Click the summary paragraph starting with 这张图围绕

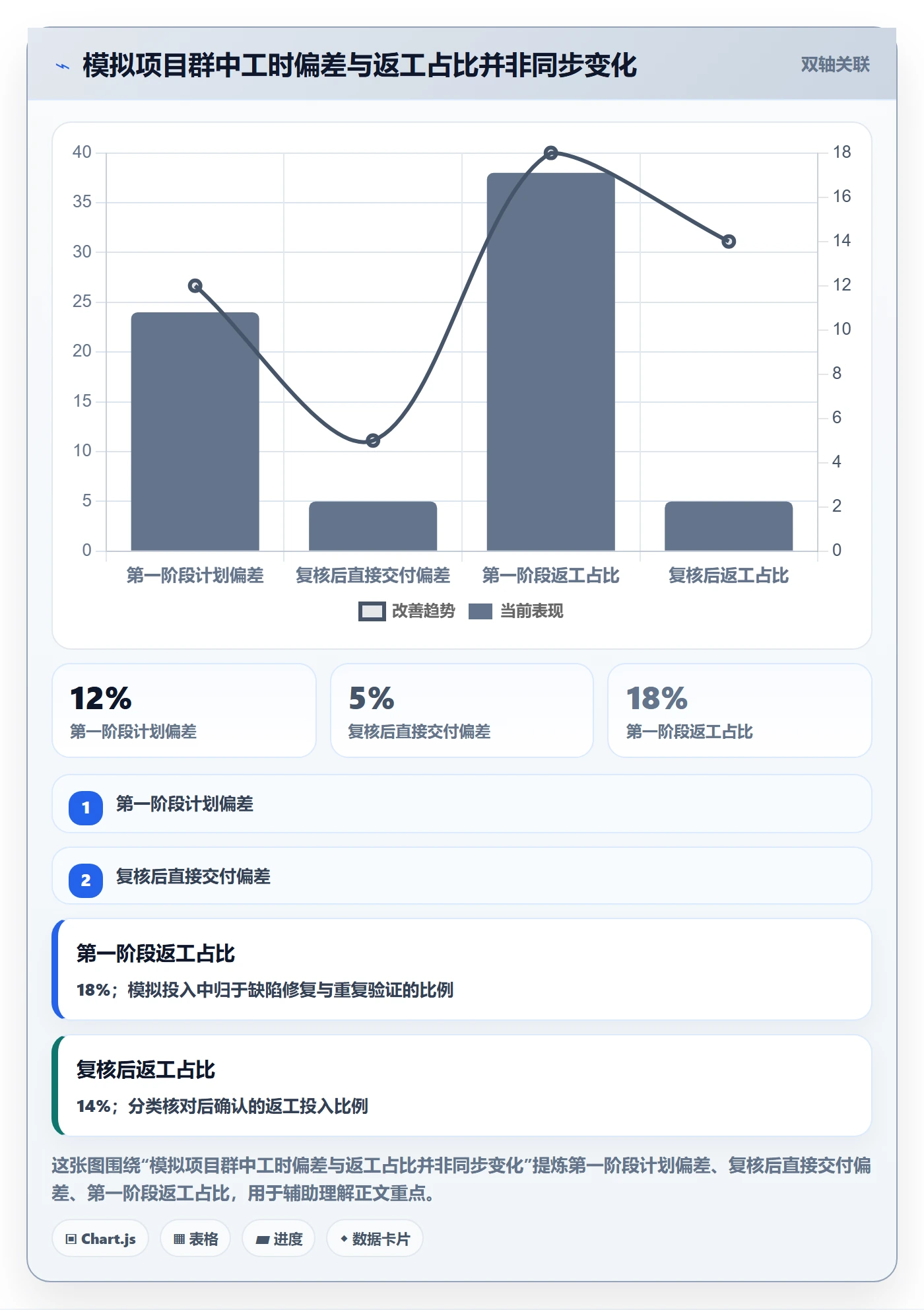(462, 1179)
